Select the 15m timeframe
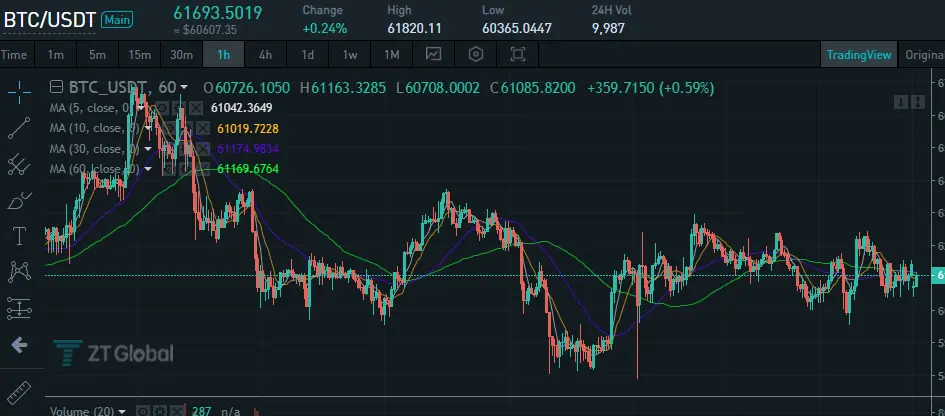This screenshot has width=945, height=416. [139, 54]
